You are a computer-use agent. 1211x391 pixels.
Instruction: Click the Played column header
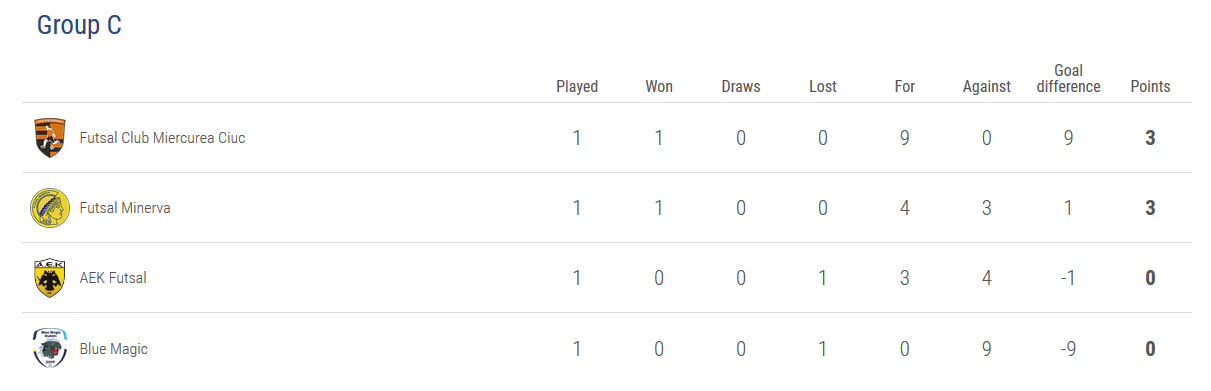click(x=577, y=87)
